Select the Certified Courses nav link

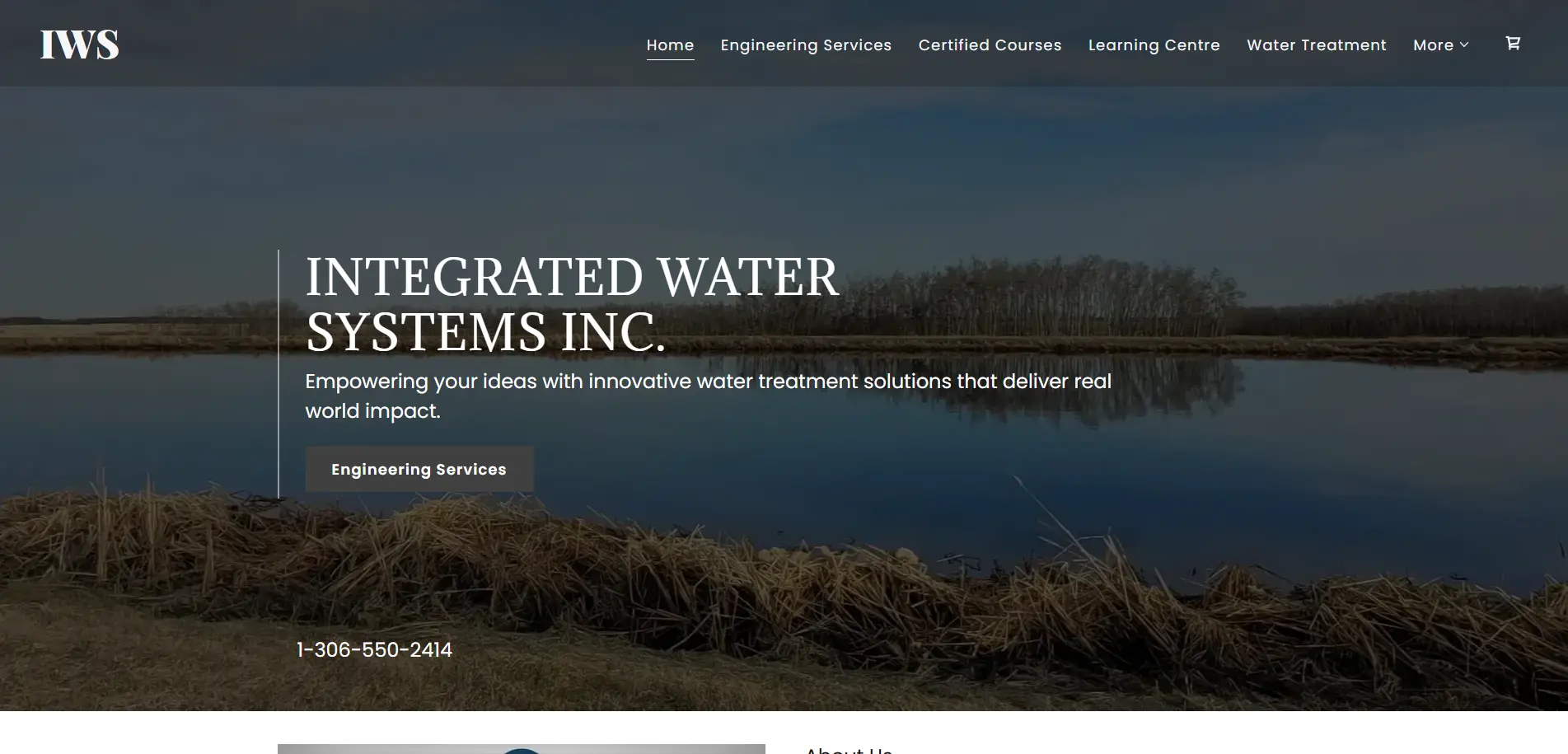point(990,45)
